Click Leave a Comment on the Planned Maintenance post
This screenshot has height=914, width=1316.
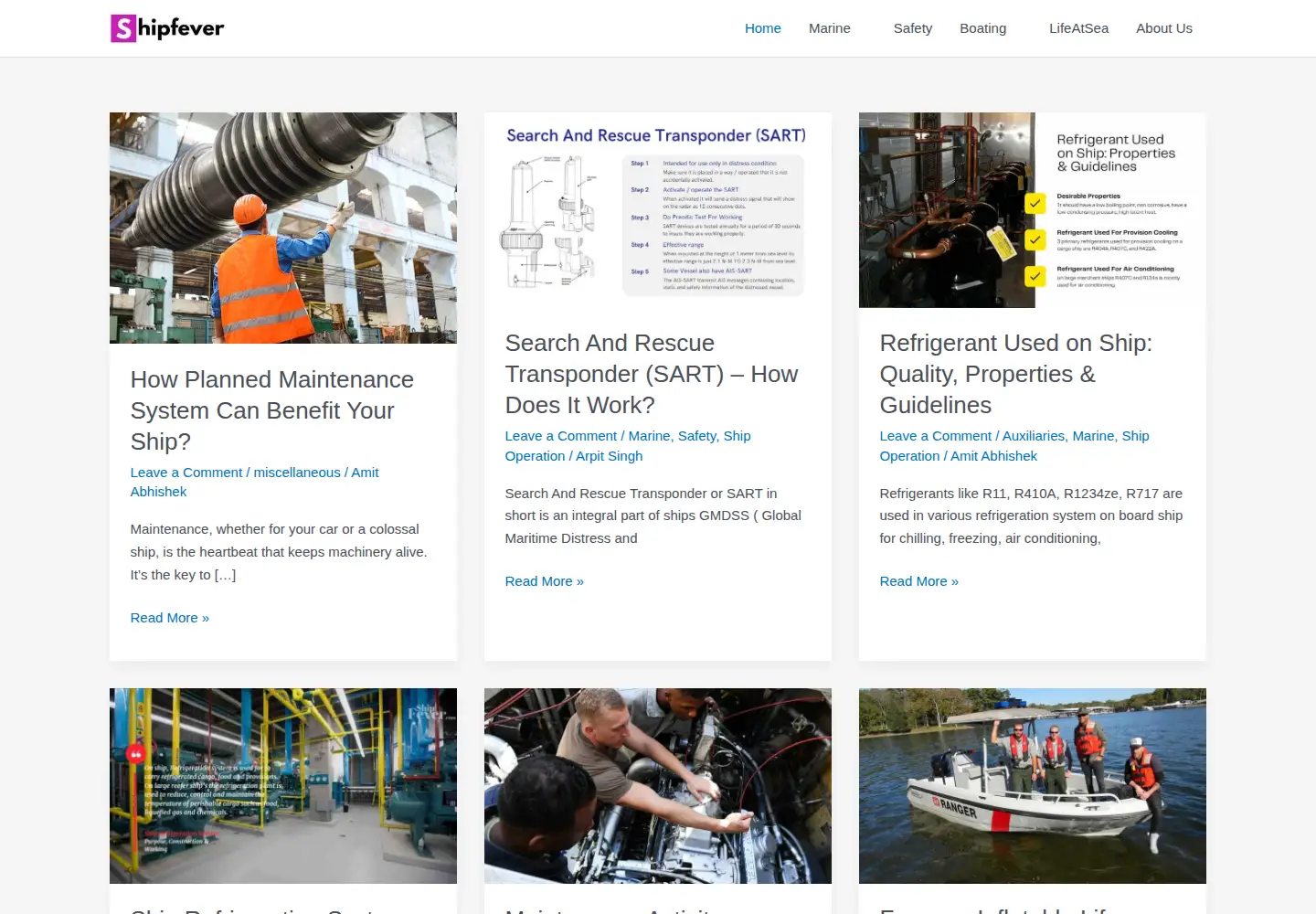click(x=186, y=473)
